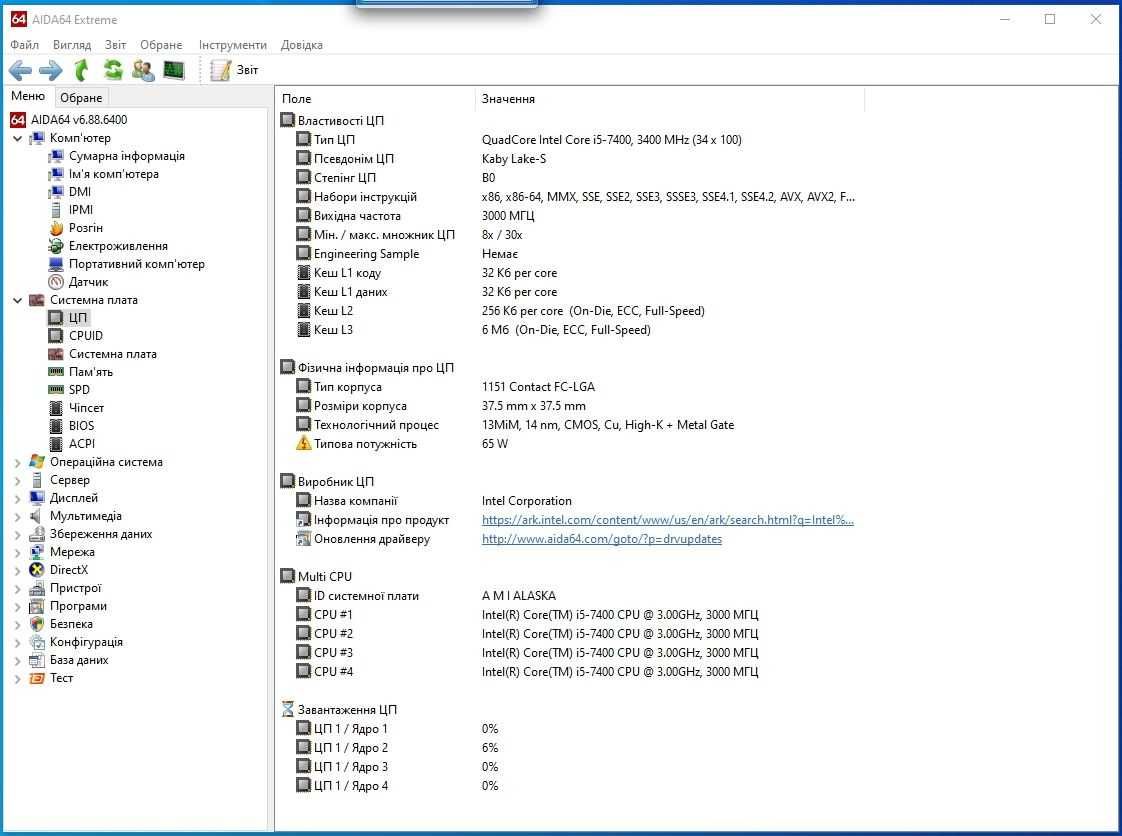Click the Пристрої devices icon
The height and width of the screenshot is (836, 1122).
36,588
